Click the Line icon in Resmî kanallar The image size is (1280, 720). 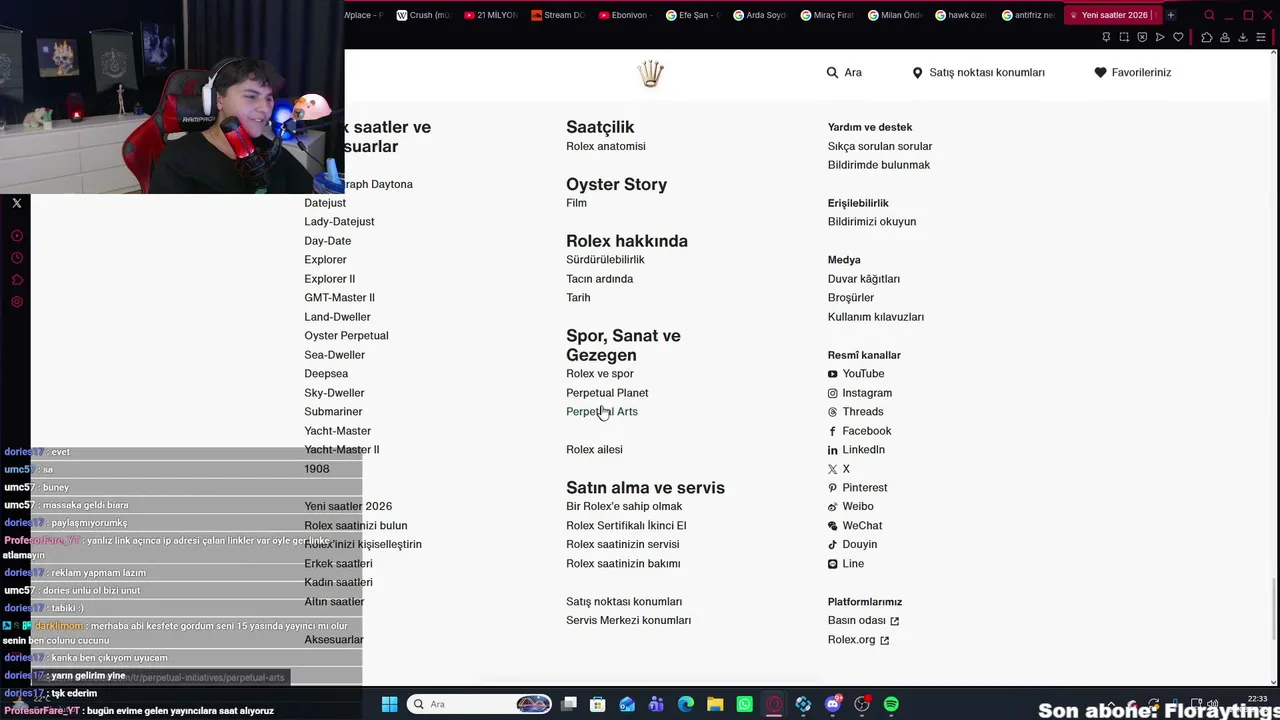point(832,564)
